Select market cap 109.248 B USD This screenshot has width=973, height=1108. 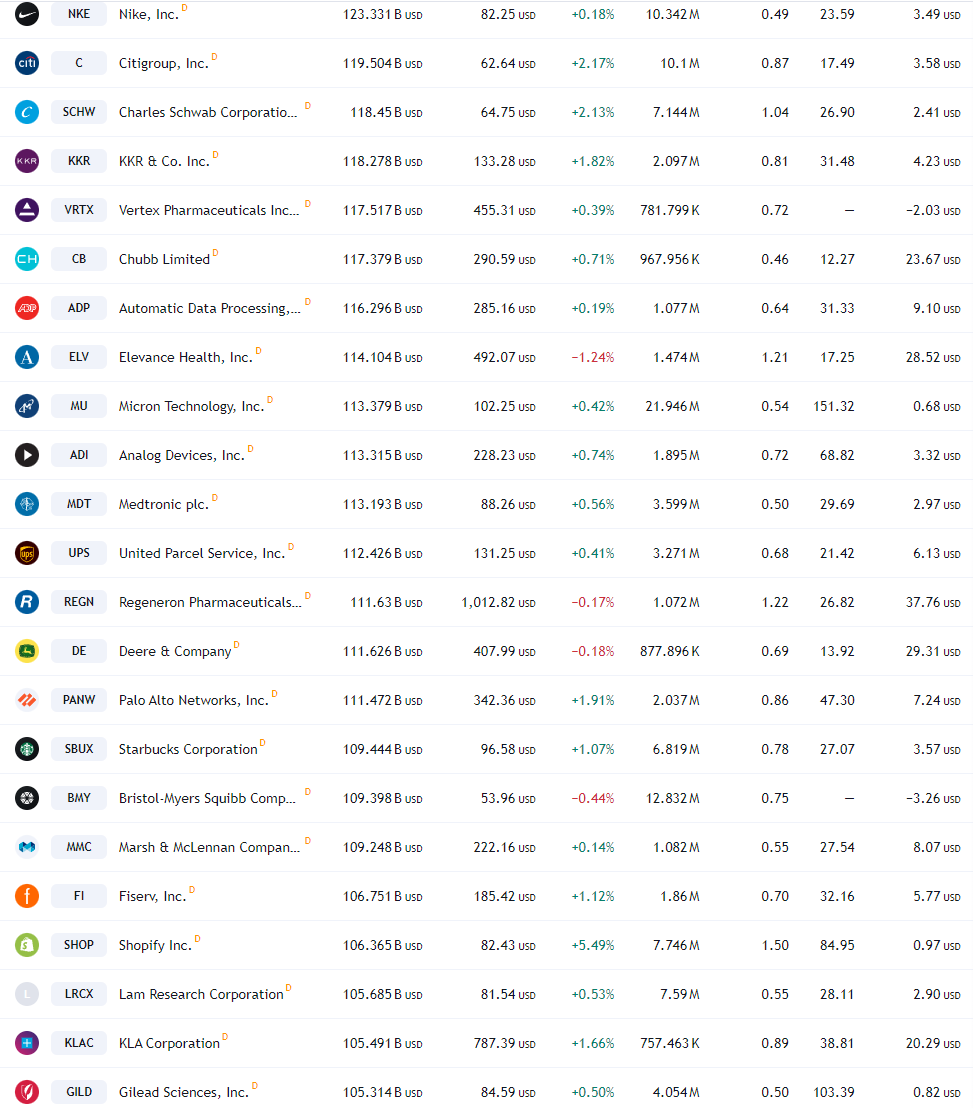[x=383, y=847]
